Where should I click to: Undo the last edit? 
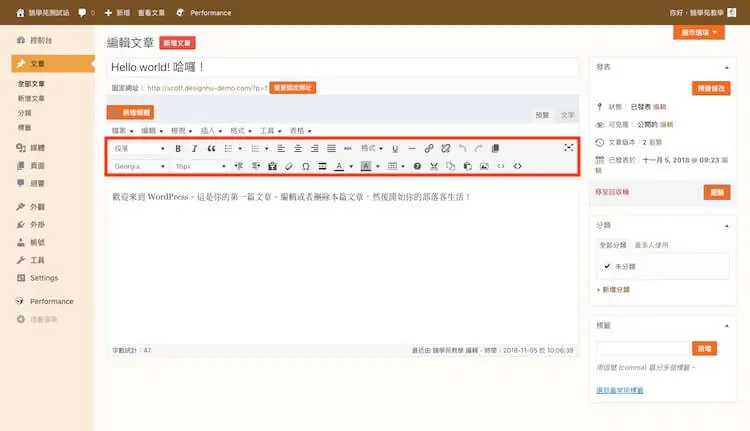pyautogui.click(x=463, y=149)
